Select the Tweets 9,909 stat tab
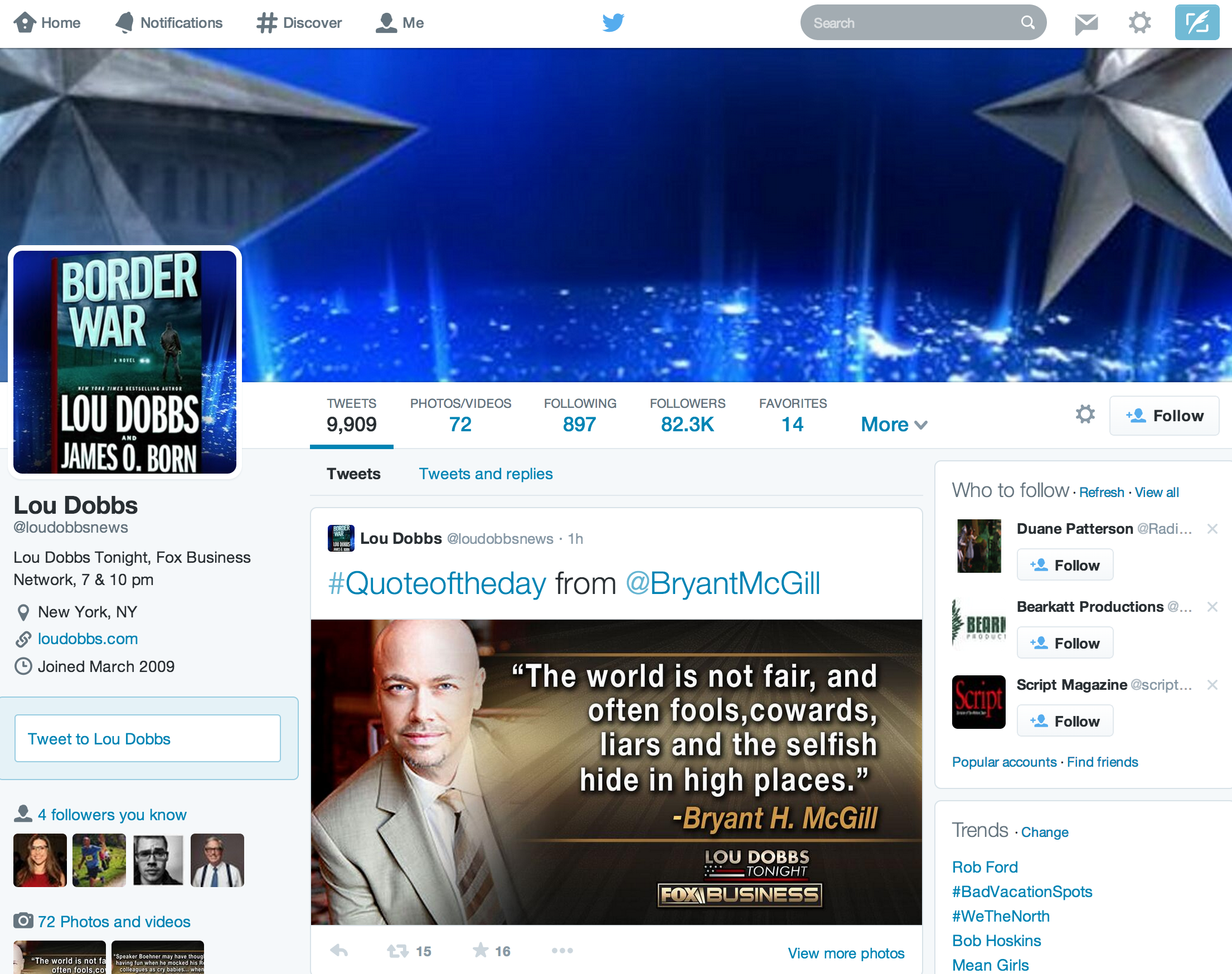This screenshot has width=1232, height=974. [351, 416]
